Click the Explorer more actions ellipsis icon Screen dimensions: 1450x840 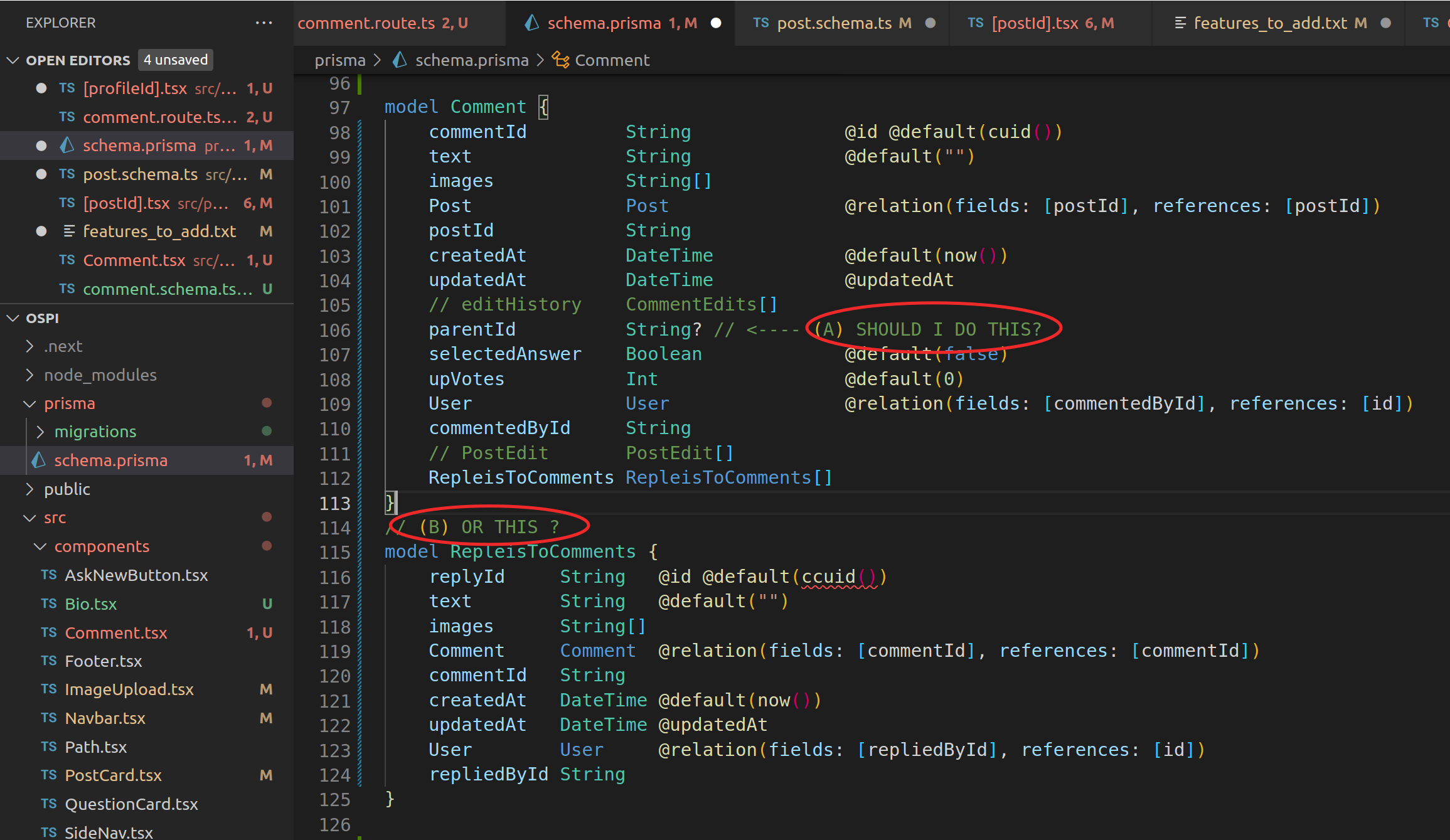[264, 23]
